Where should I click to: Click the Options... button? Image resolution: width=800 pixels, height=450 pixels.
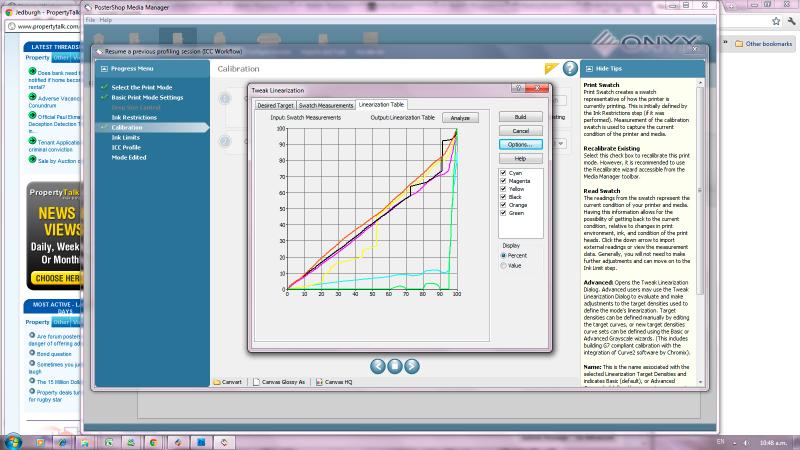point(520,144)
